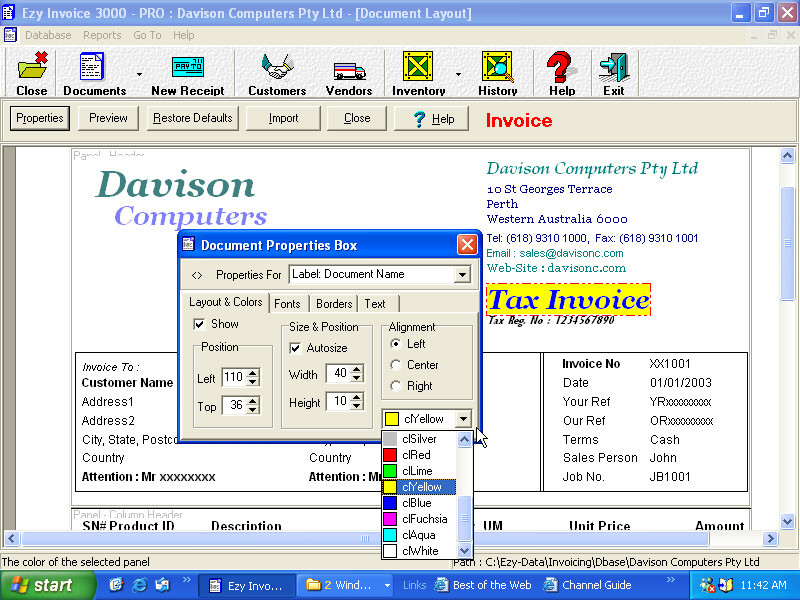The width and height of the screenshot is (800, 600).
Task: Collapse the clYellow color dropdown arrow
Action: coord(463,419)
